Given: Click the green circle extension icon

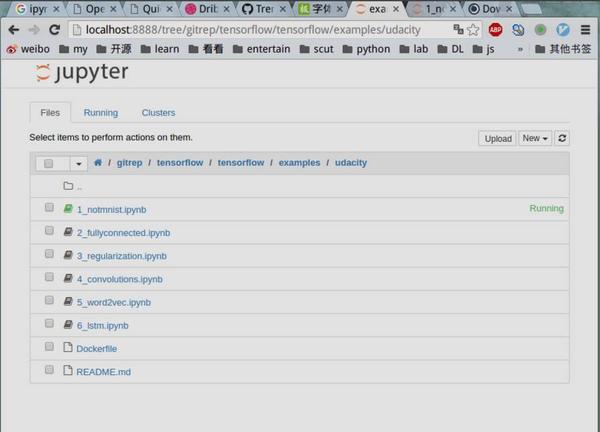Looking at the screenshot, I should pyautogui.click(x=540, y=29).
